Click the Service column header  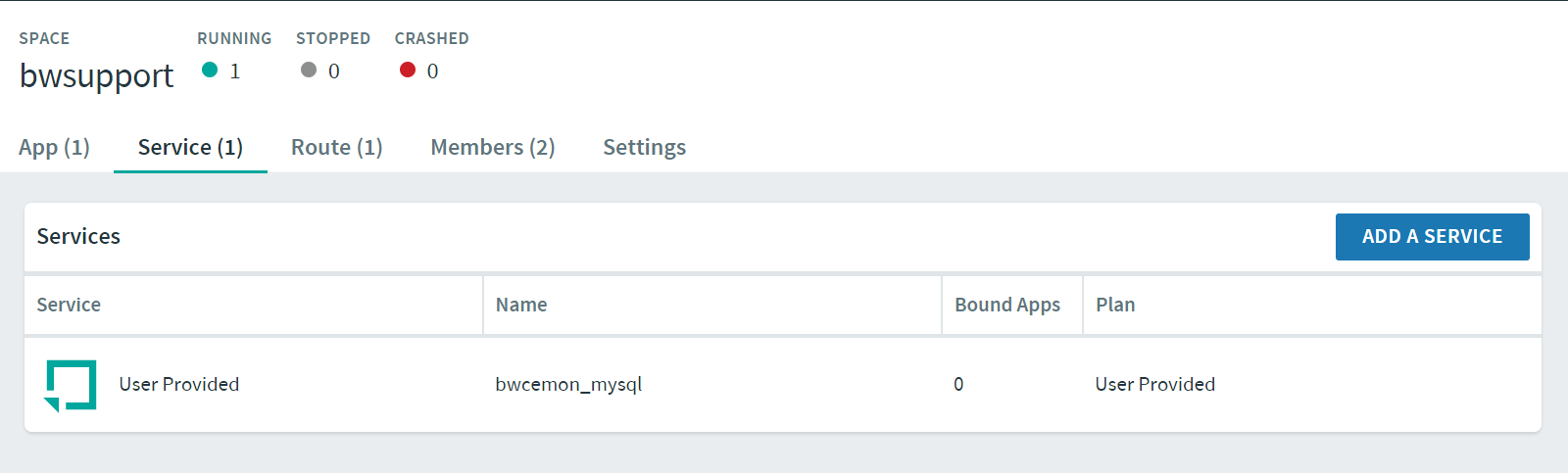[x=69, y=305]
